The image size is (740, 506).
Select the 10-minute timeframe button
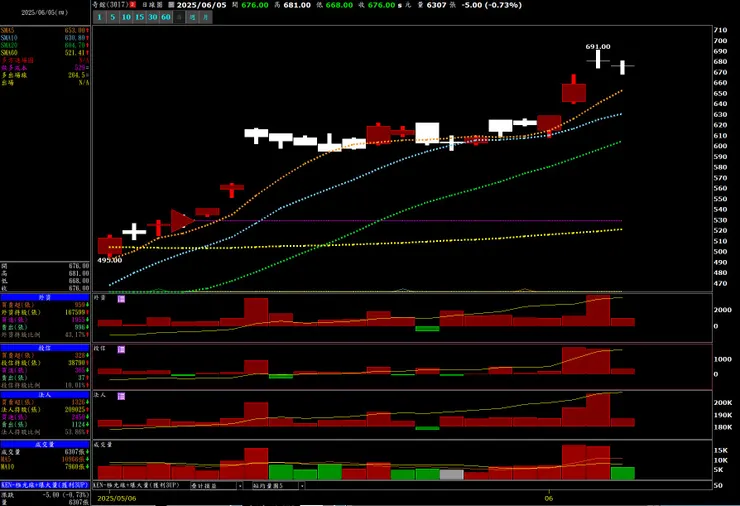tap(126, 17)
